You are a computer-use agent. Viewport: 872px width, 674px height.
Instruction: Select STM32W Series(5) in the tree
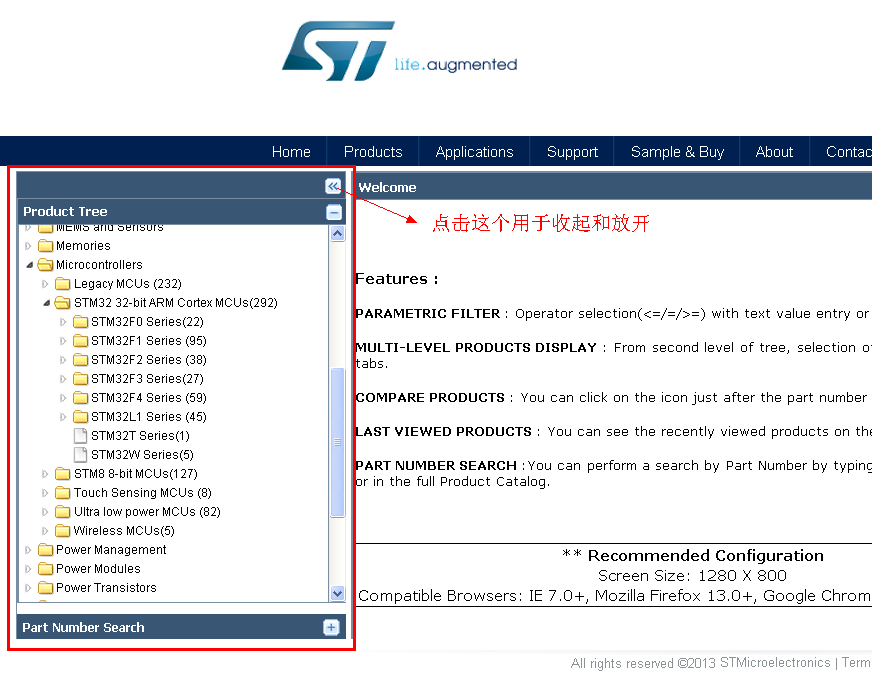(x=142, y=454)
